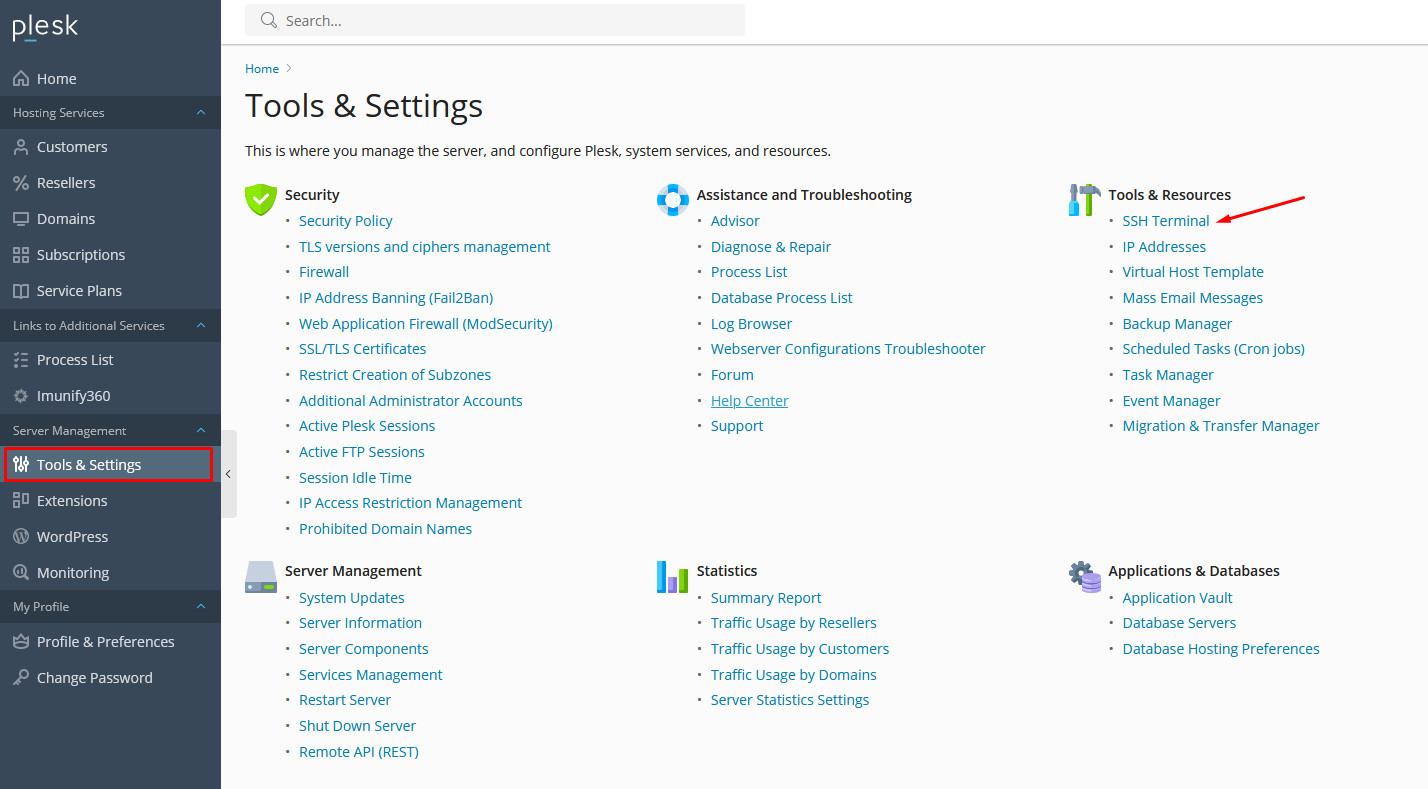The height and width of the screenshot is (789, 1428).
Task: Open the System Updates link
Action: coord(351,597)
